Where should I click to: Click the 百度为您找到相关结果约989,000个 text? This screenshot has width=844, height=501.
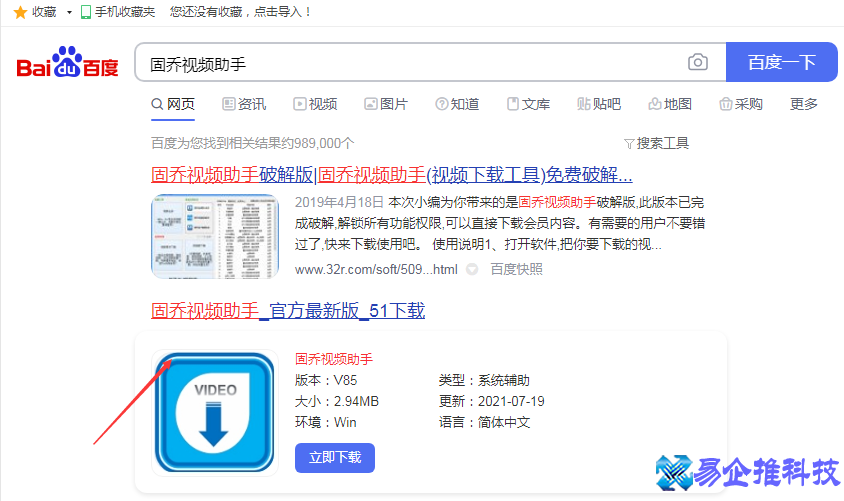(x=252, y=143)
